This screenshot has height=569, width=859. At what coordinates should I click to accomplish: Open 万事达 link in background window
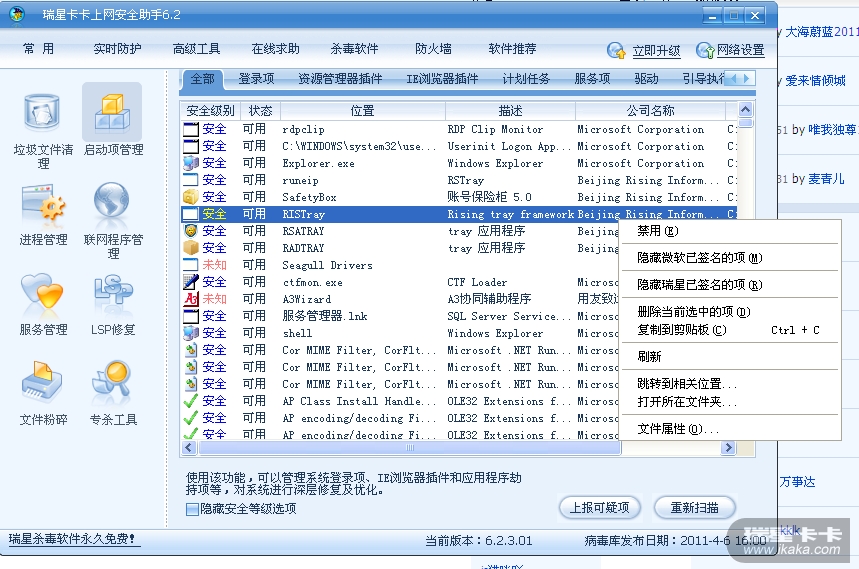(x=798, y=482)
